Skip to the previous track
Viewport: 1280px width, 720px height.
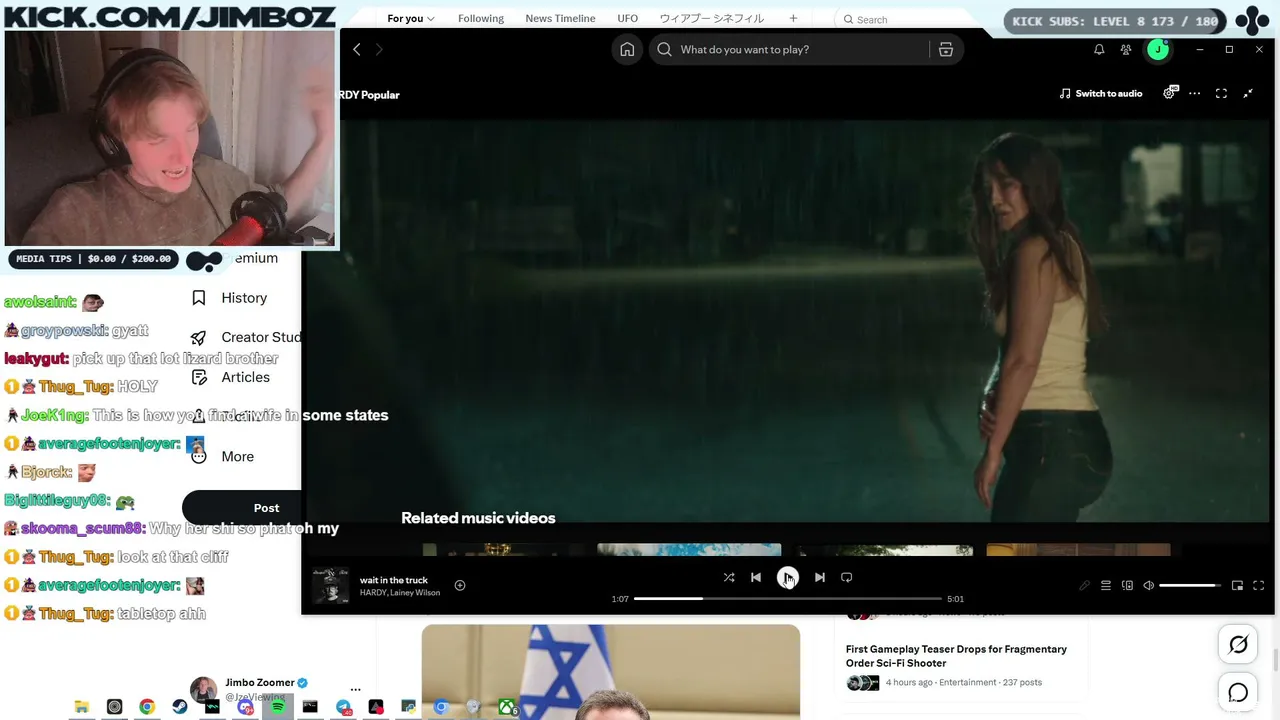[756, 577]
